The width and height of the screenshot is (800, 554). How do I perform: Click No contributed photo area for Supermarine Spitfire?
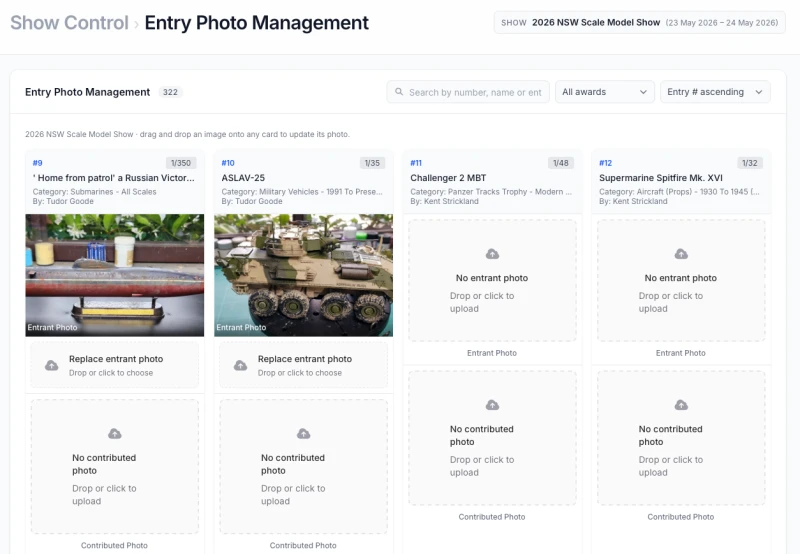click(x=681, y=438)
